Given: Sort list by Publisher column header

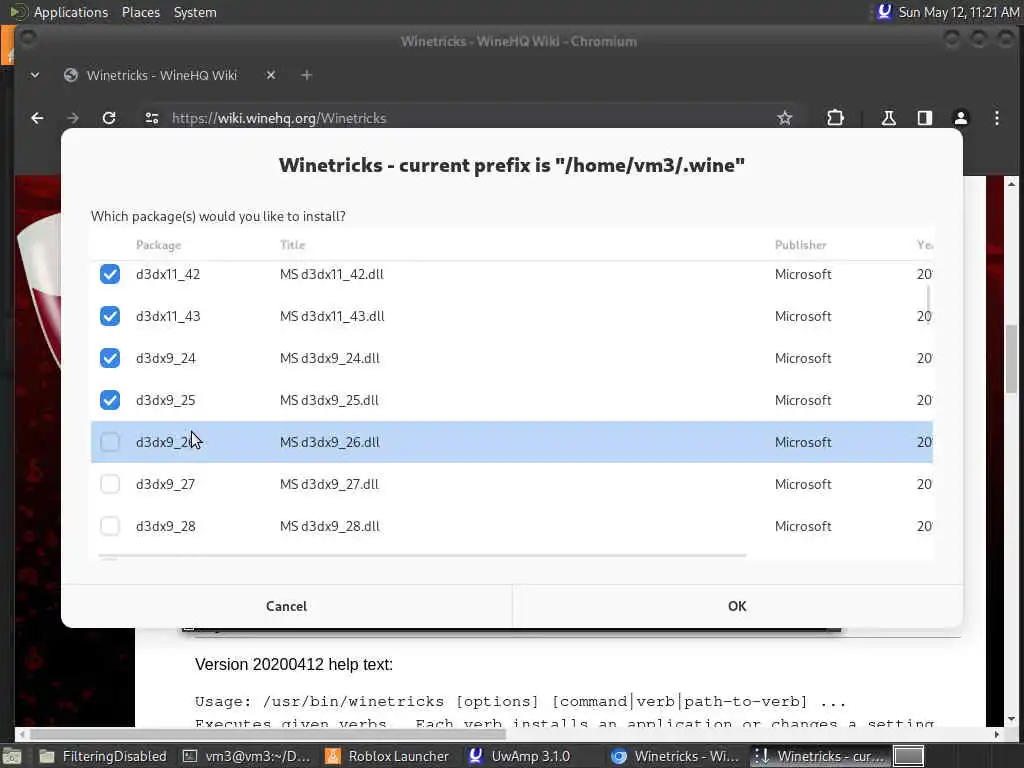Looking at the screenshot, I should (801, 245).
